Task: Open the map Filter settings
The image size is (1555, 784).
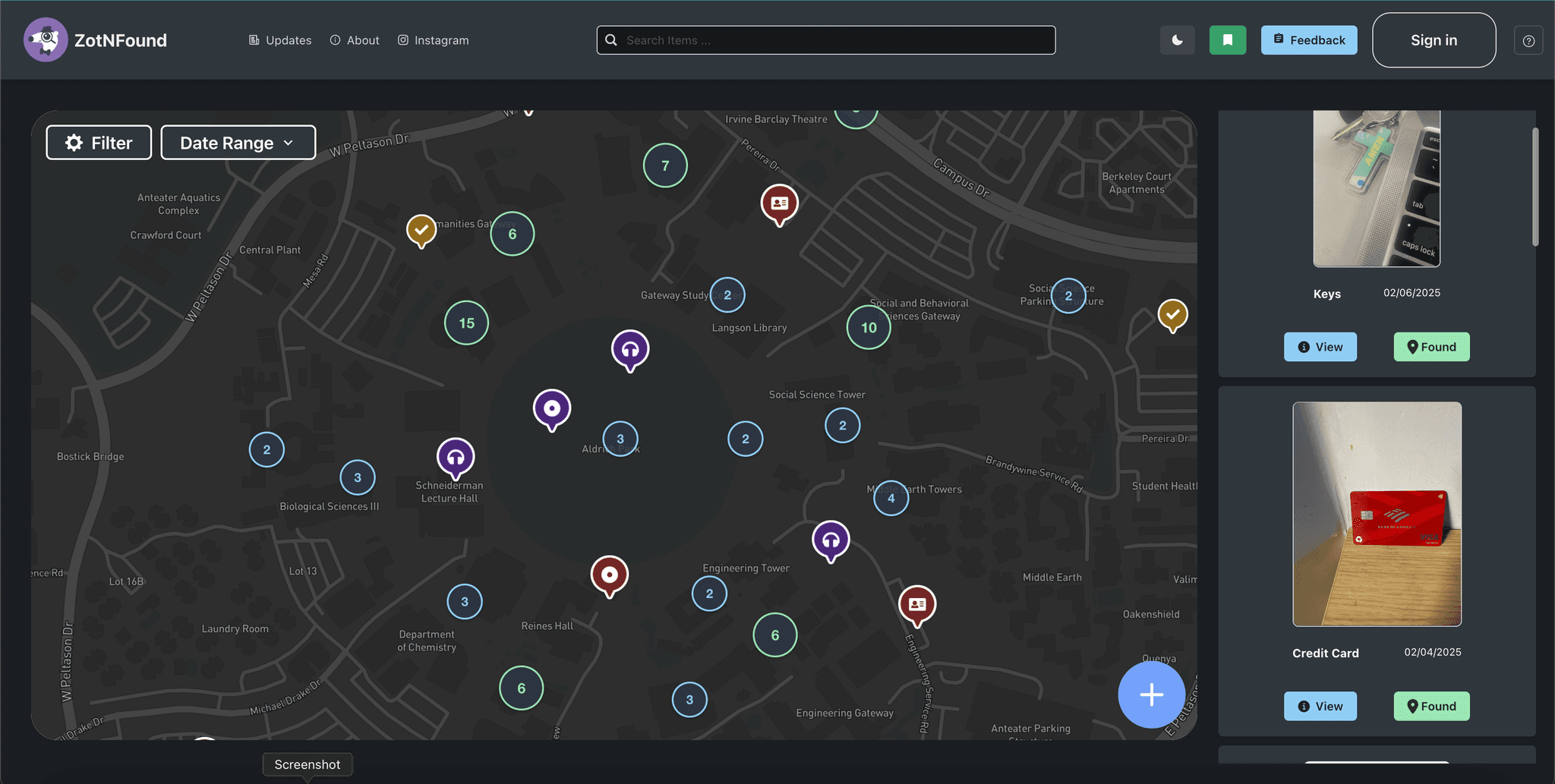Action: coord(99,143)
